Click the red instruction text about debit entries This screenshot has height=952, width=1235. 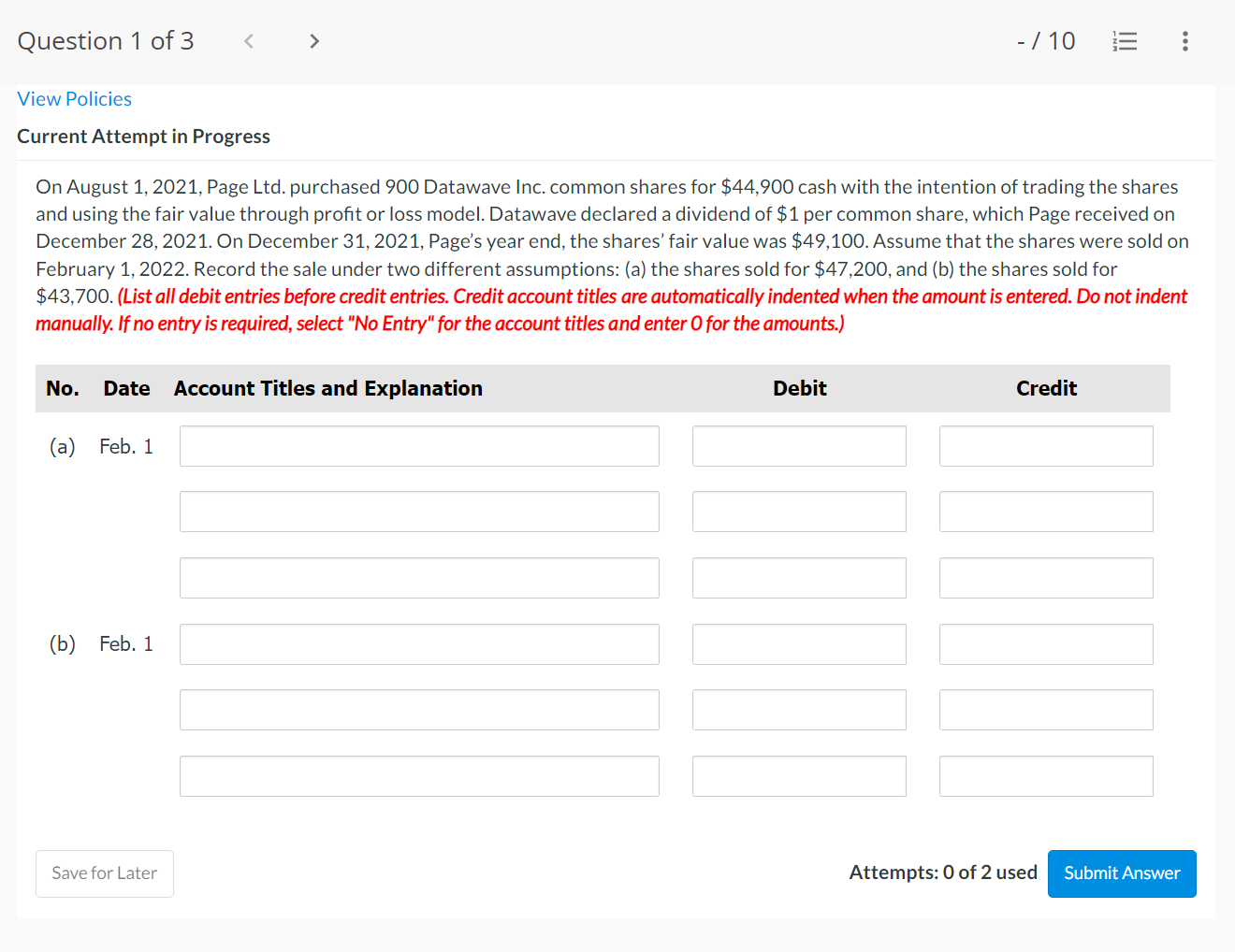coord(611,310)
